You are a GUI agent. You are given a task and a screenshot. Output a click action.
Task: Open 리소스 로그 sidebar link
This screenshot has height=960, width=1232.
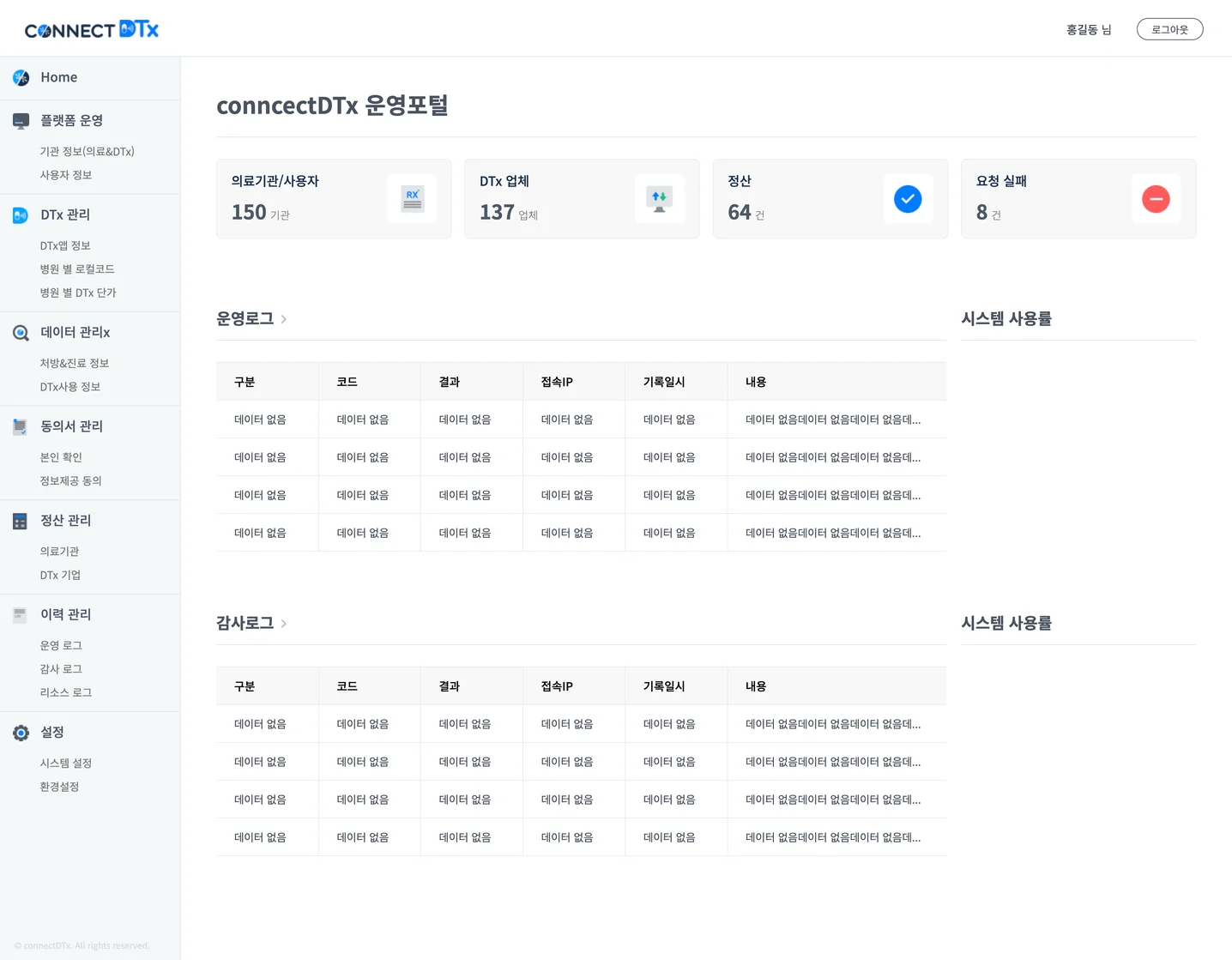point(65,693)
